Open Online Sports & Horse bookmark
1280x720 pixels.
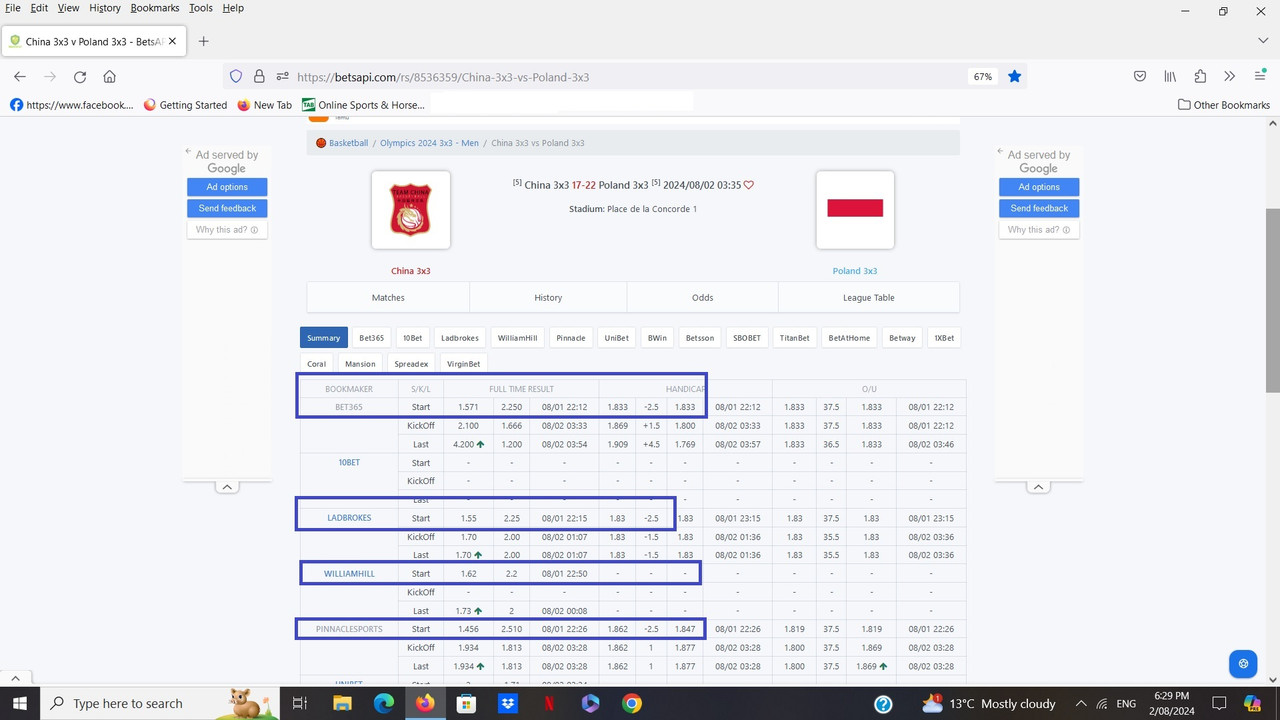(363, 105)
